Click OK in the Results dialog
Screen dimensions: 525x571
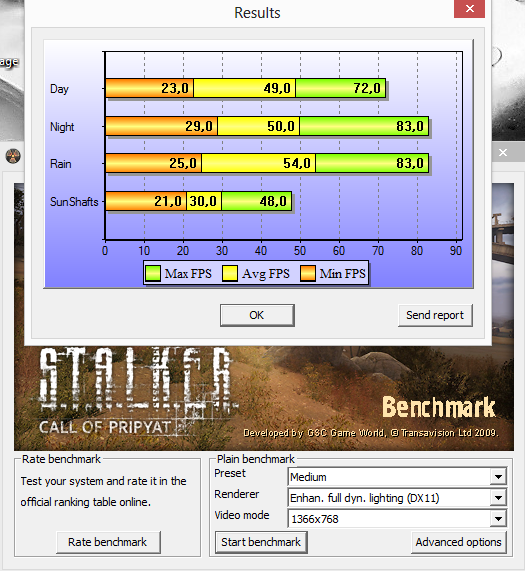(x=257, y=315)
